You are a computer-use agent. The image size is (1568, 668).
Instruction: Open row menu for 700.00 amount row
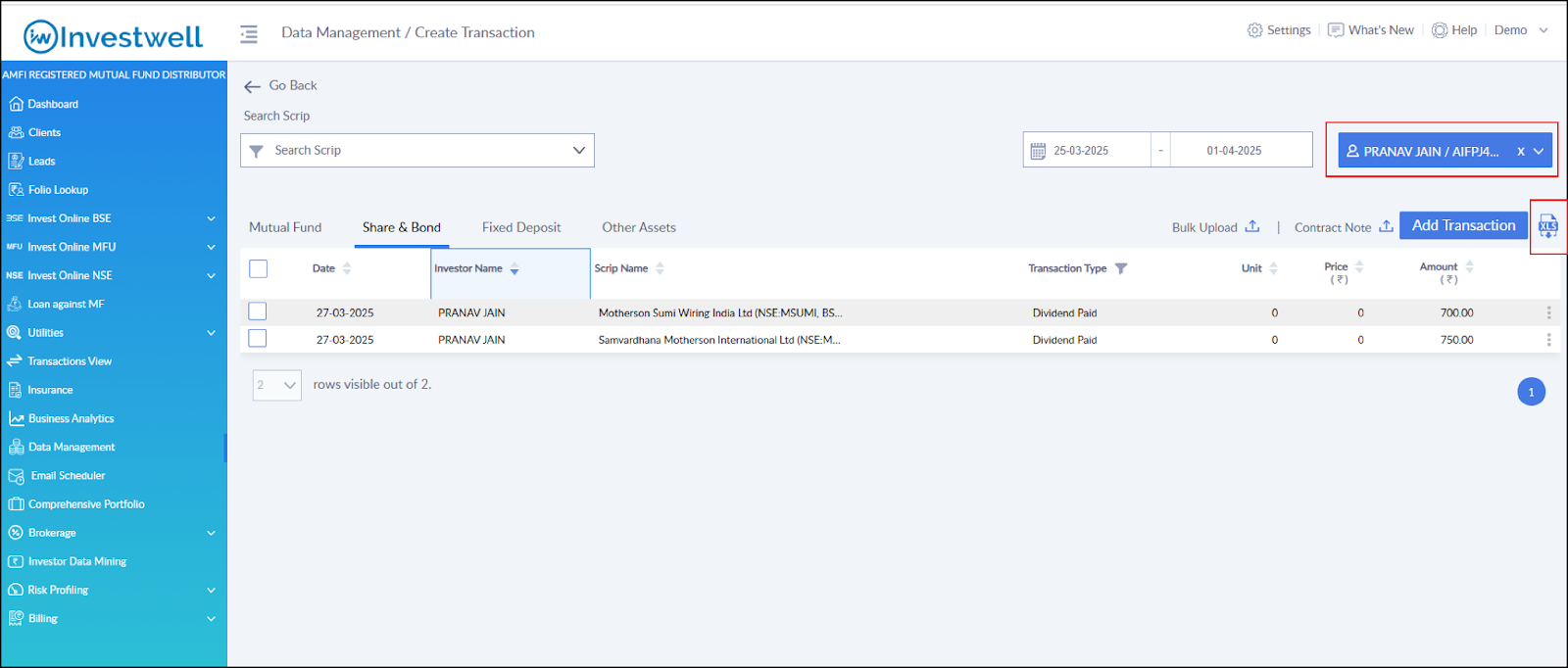pos(1548,312)
